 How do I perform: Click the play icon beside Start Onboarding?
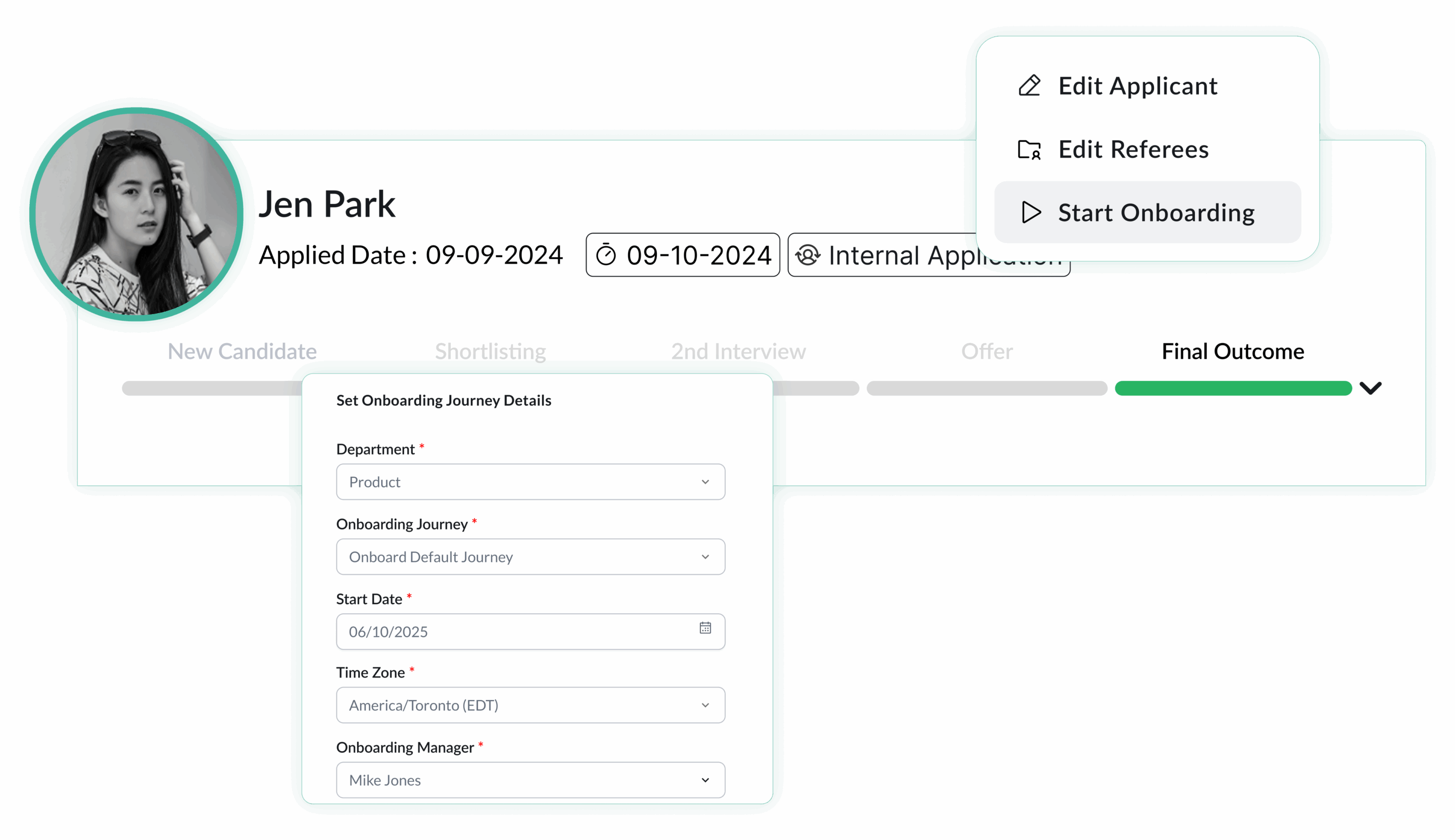tap(1031, 212)
